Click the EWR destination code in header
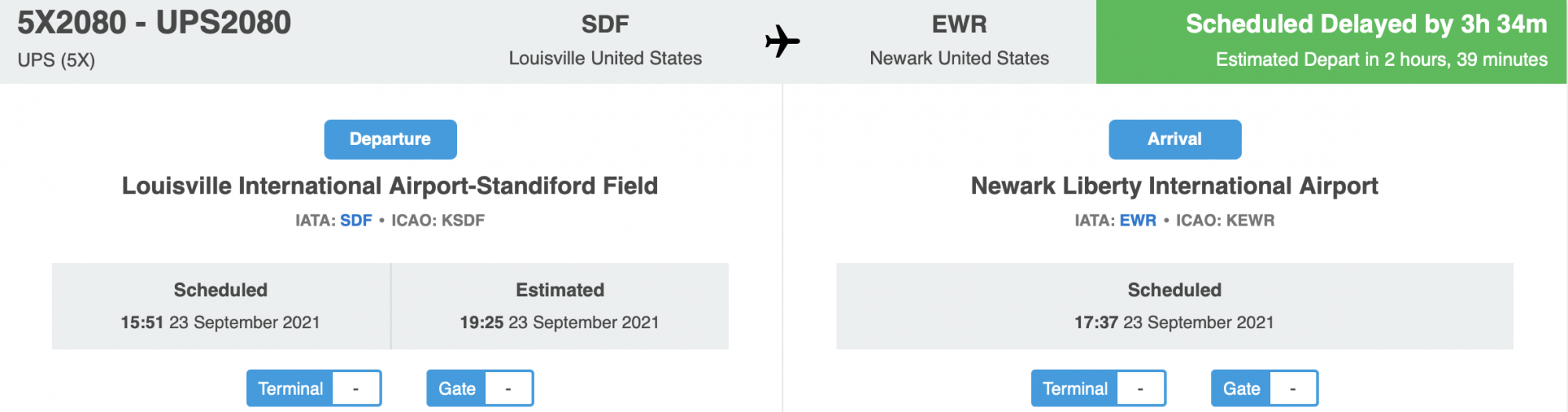 pyautogui.click(x=959, y=24)
